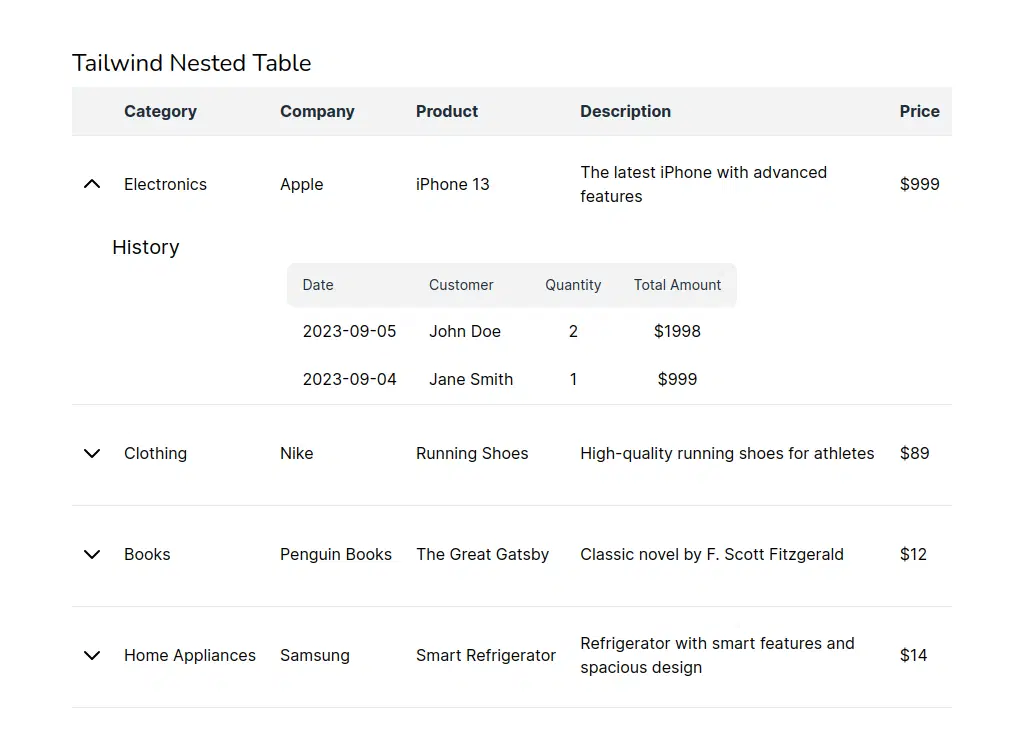Click the Total Amount nested header
Screen dimensions: 1028x746
677,285
